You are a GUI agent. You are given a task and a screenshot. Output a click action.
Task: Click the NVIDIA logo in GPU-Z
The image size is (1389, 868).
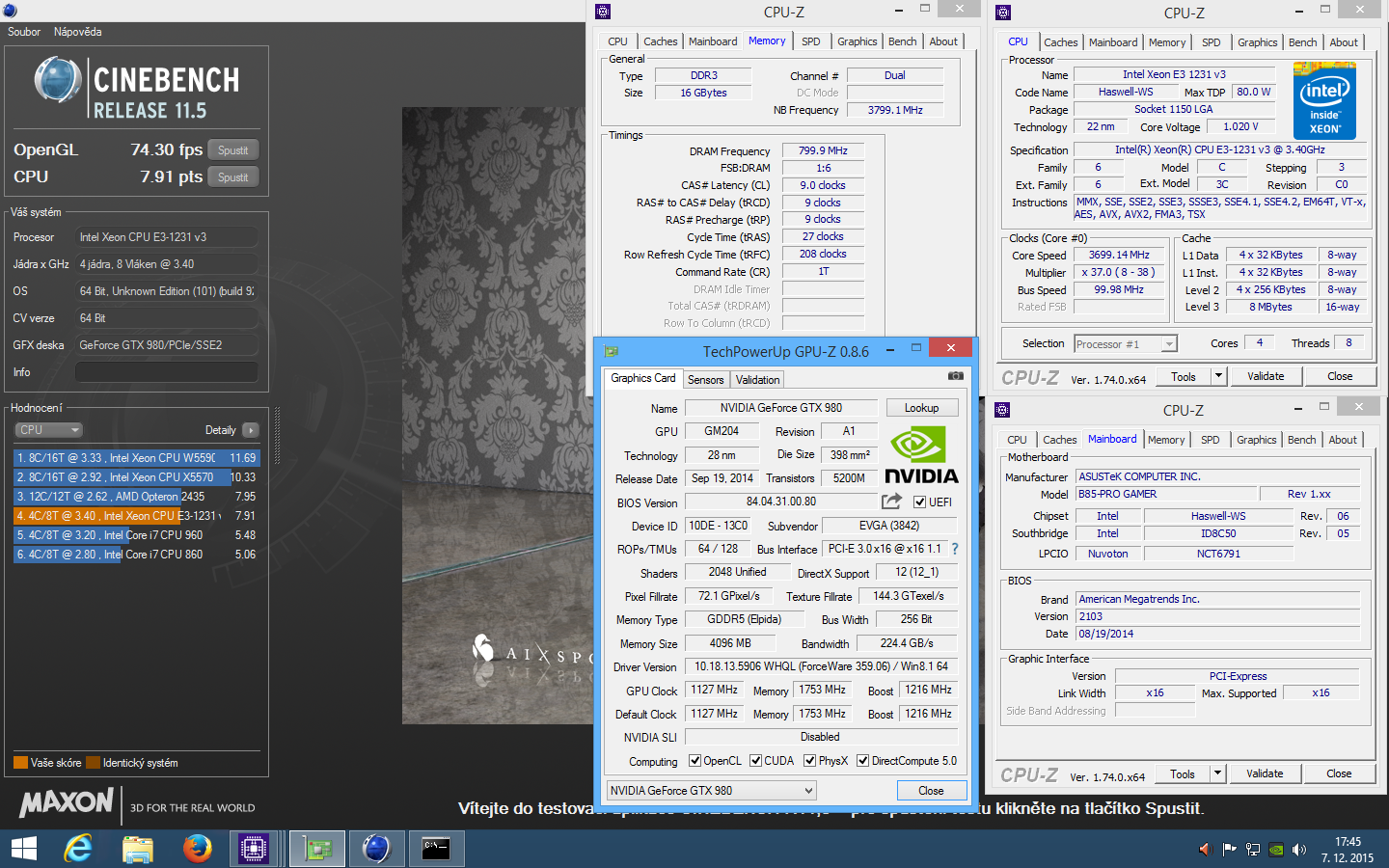[921, 456]
